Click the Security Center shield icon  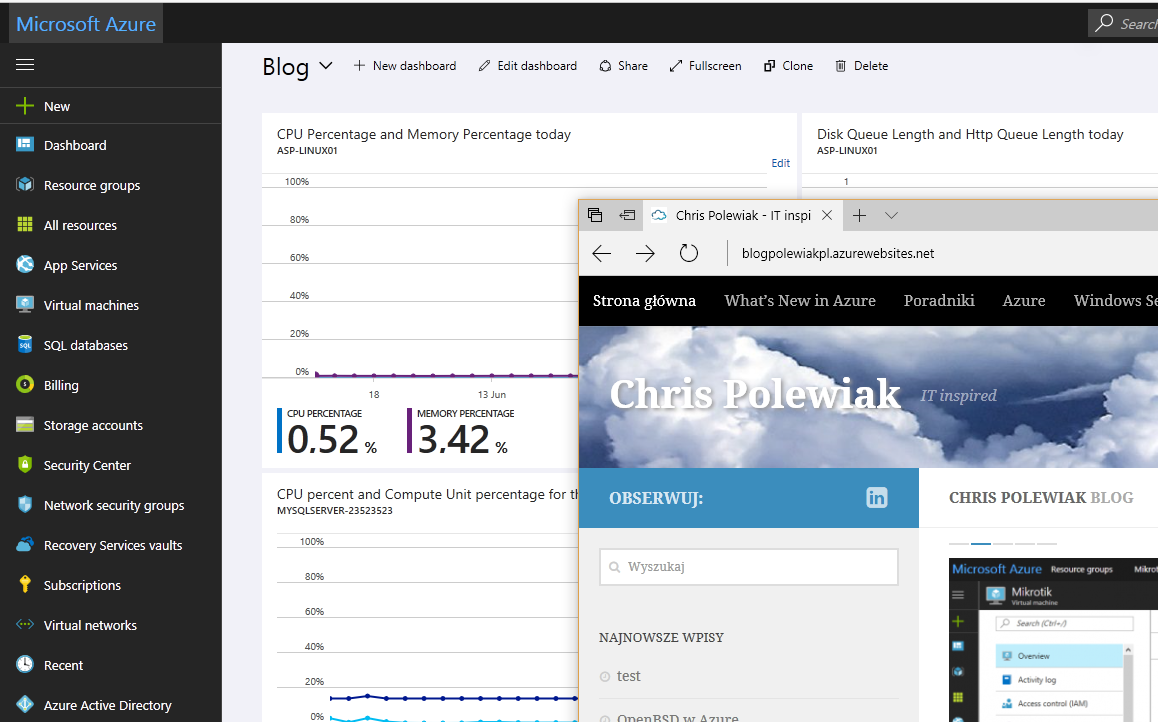tap(25, 464)
